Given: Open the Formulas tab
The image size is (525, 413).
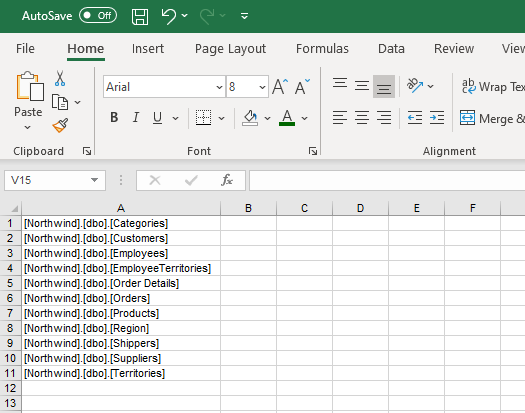Looking at the screenshot, I should point(322,49).
